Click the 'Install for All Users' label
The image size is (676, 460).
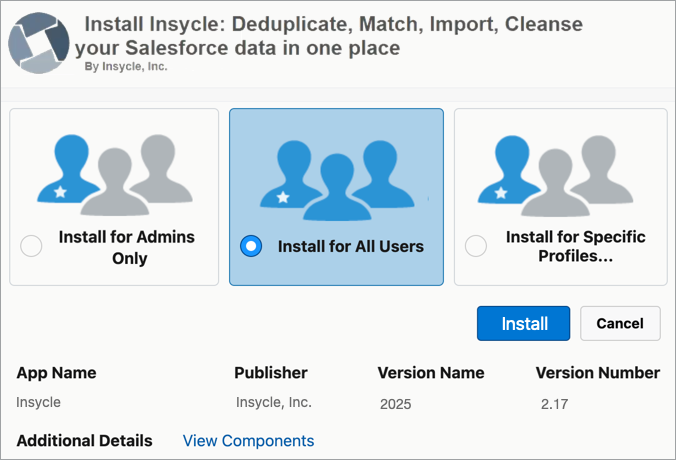click(x=351, y=246)
